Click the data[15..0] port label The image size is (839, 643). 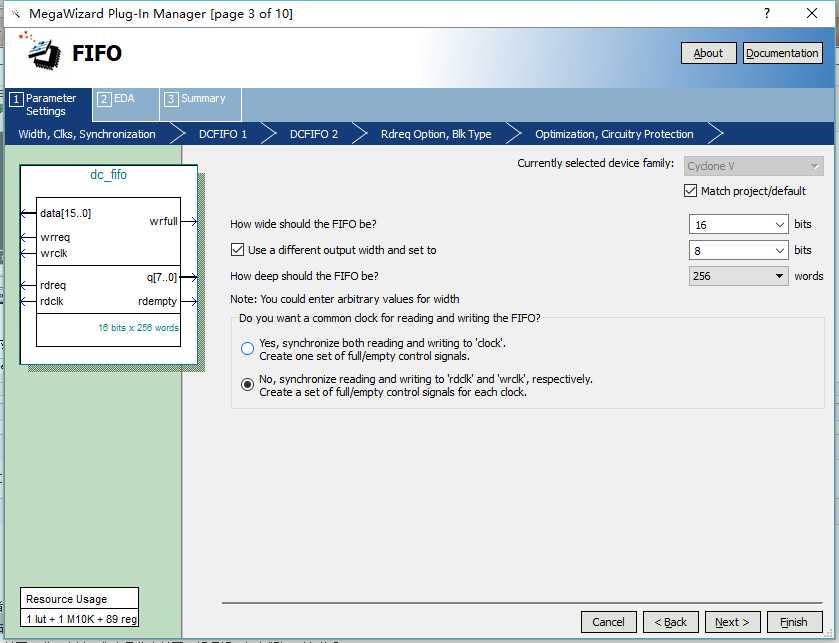point(65,213)
